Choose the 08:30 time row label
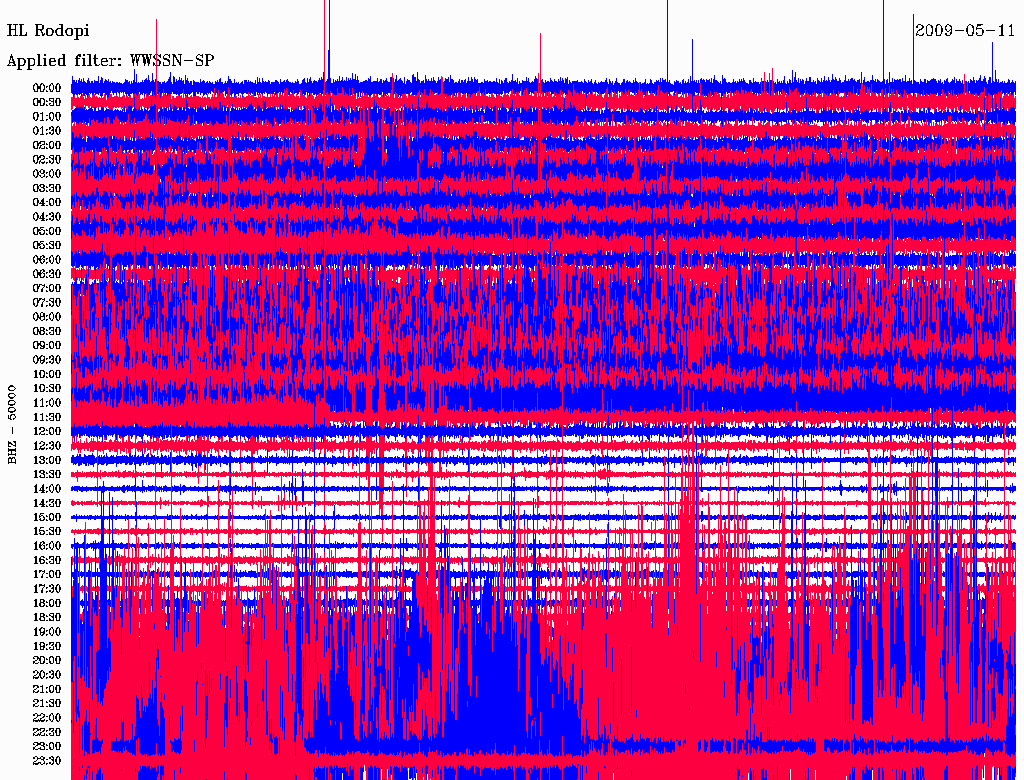This screenshot has height=780, width=1024. click(x=47, y=331)
